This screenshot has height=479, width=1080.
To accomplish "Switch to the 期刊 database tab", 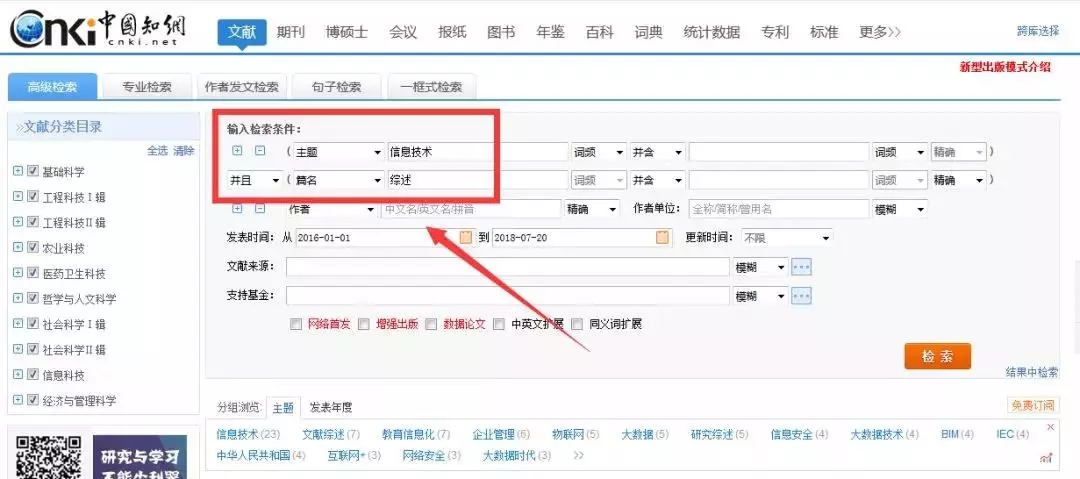I will pyautogui.click(x=289, y=32).
